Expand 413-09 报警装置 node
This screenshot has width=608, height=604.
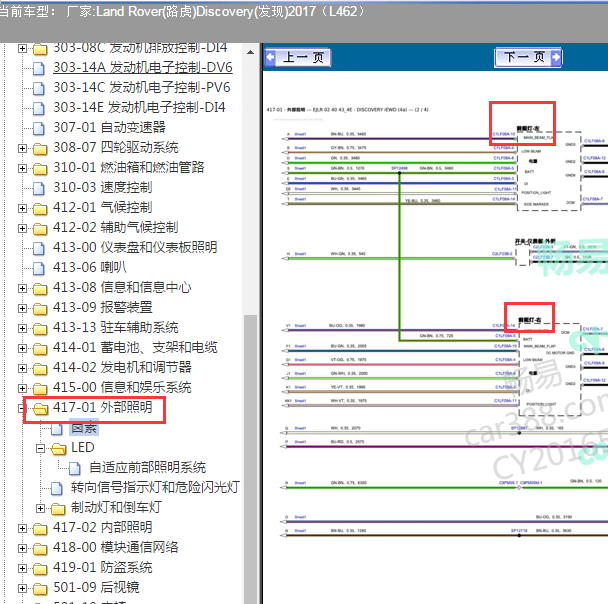pyautogui.click(x=22, y=308)
